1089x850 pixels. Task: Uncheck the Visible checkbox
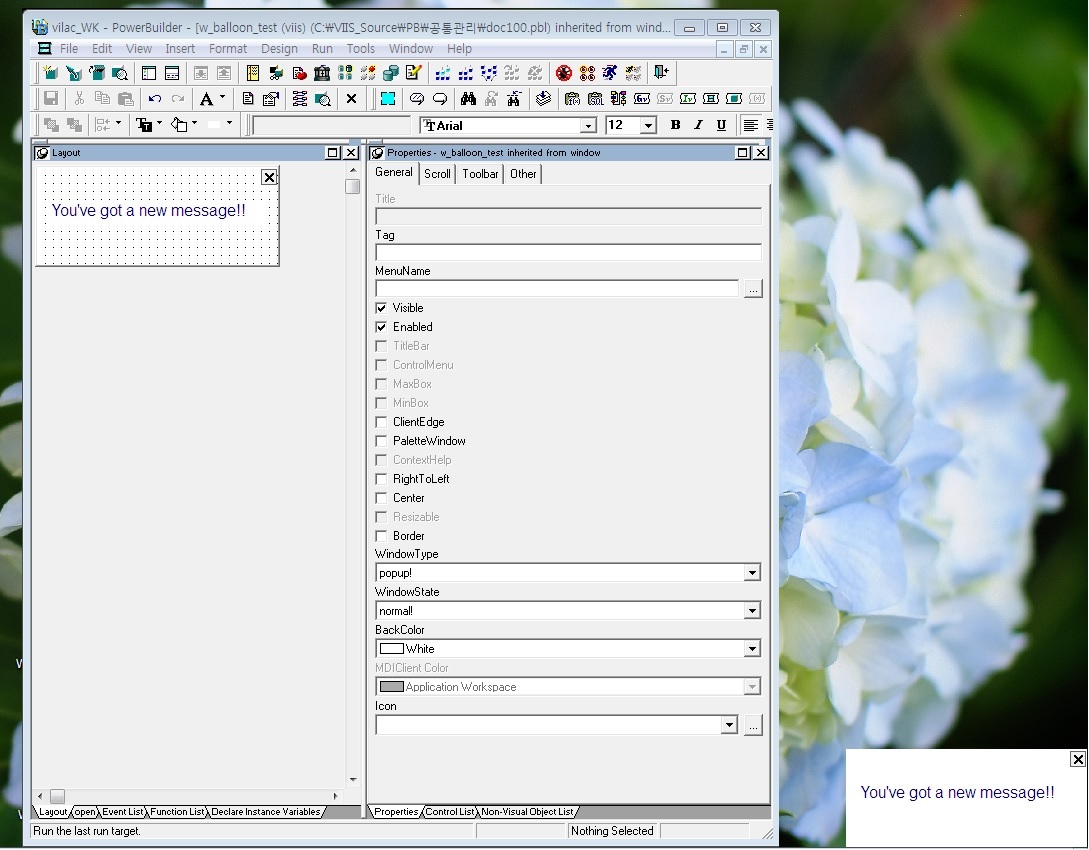pyautogui.click(x=381, y=308)
